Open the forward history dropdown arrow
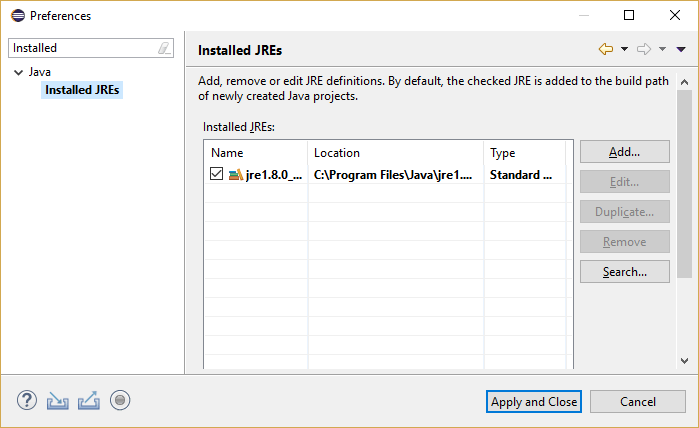The image size is (699, 428). (662, 49)
